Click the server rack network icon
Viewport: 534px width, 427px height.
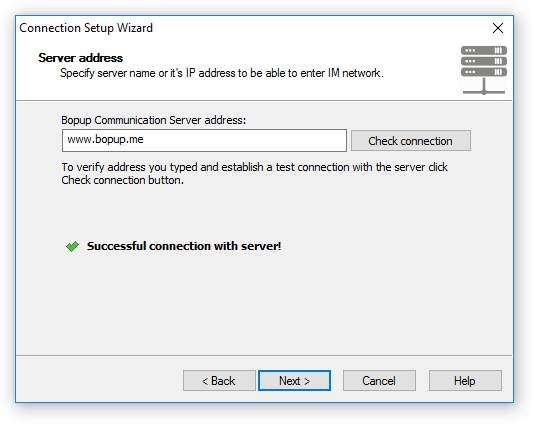point(484,70)
